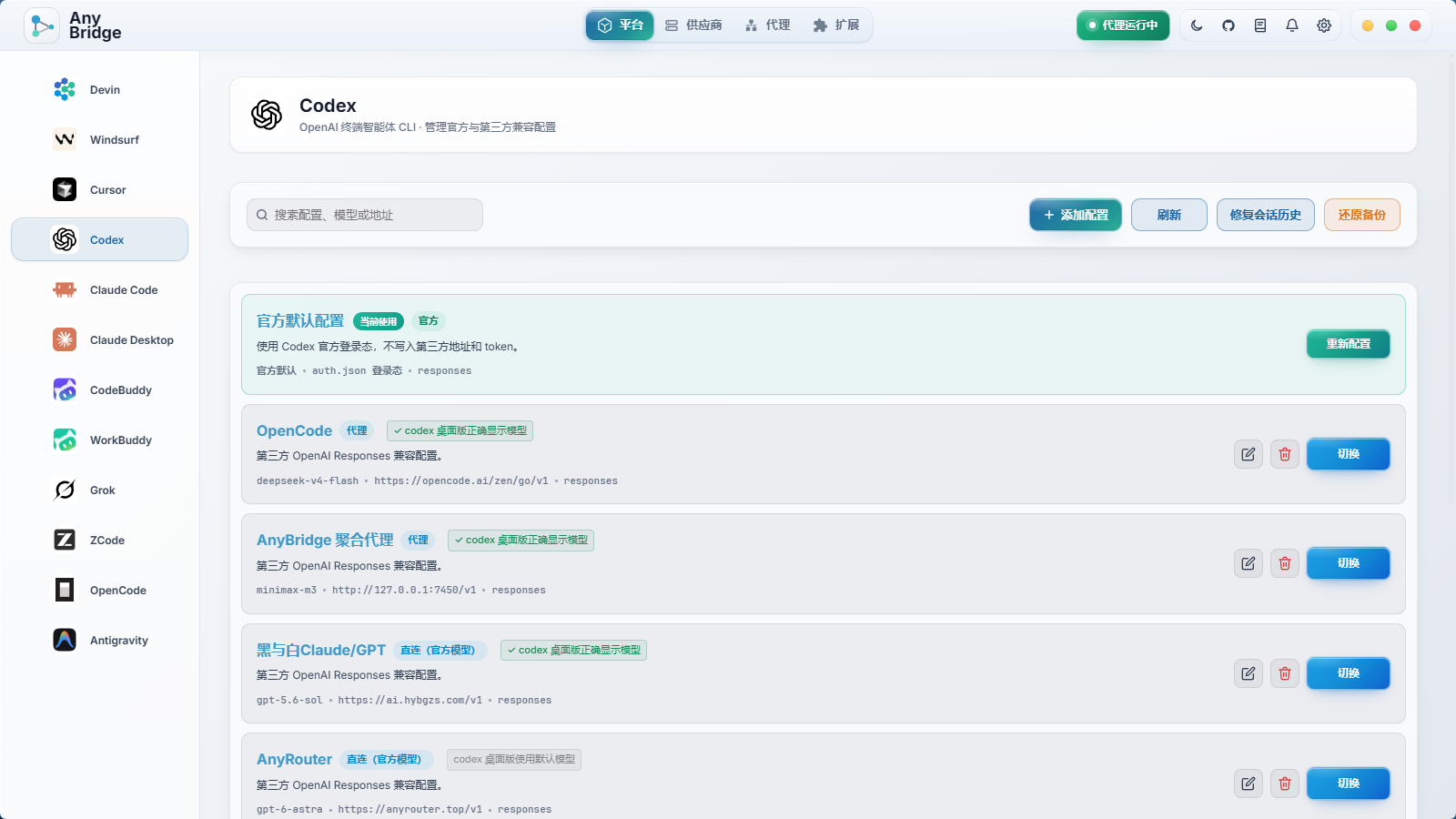The height and width of the screenshot is (819, 1456).
Task: Click 切换 for 黑与白Claude/GPT
Action: point(1349,673)
